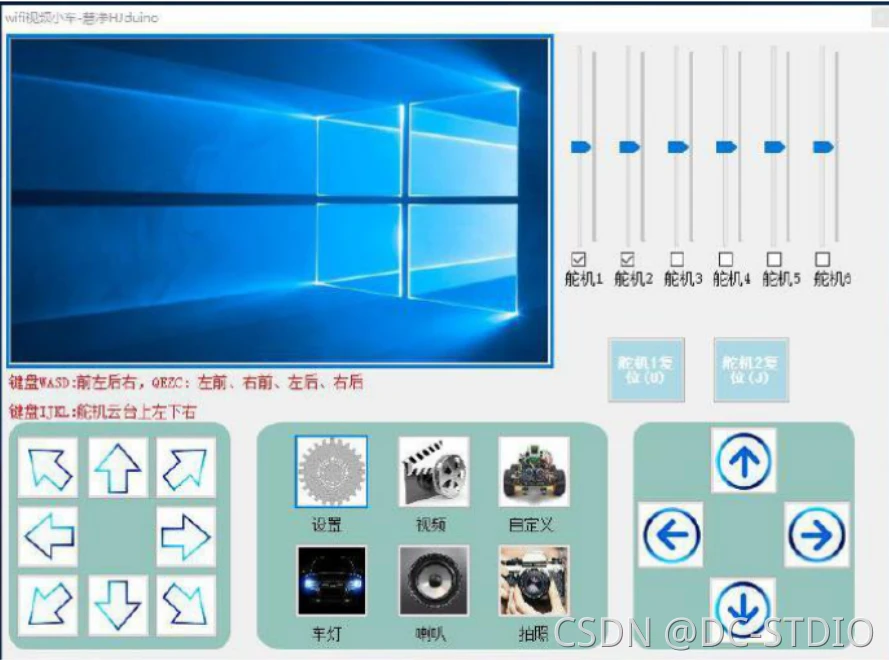Reverse the car back-left with the diagonal arrow
This screenshot has width=889, height=660.
click(x=48, y=605)
